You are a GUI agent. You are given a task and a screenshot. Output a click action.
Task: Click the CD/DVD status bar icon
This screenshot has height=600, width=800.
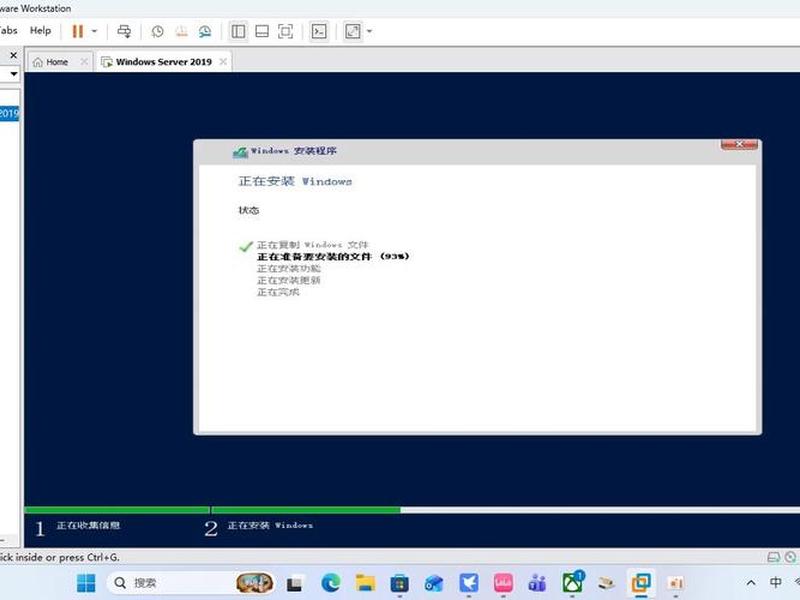tap(790, 557)
